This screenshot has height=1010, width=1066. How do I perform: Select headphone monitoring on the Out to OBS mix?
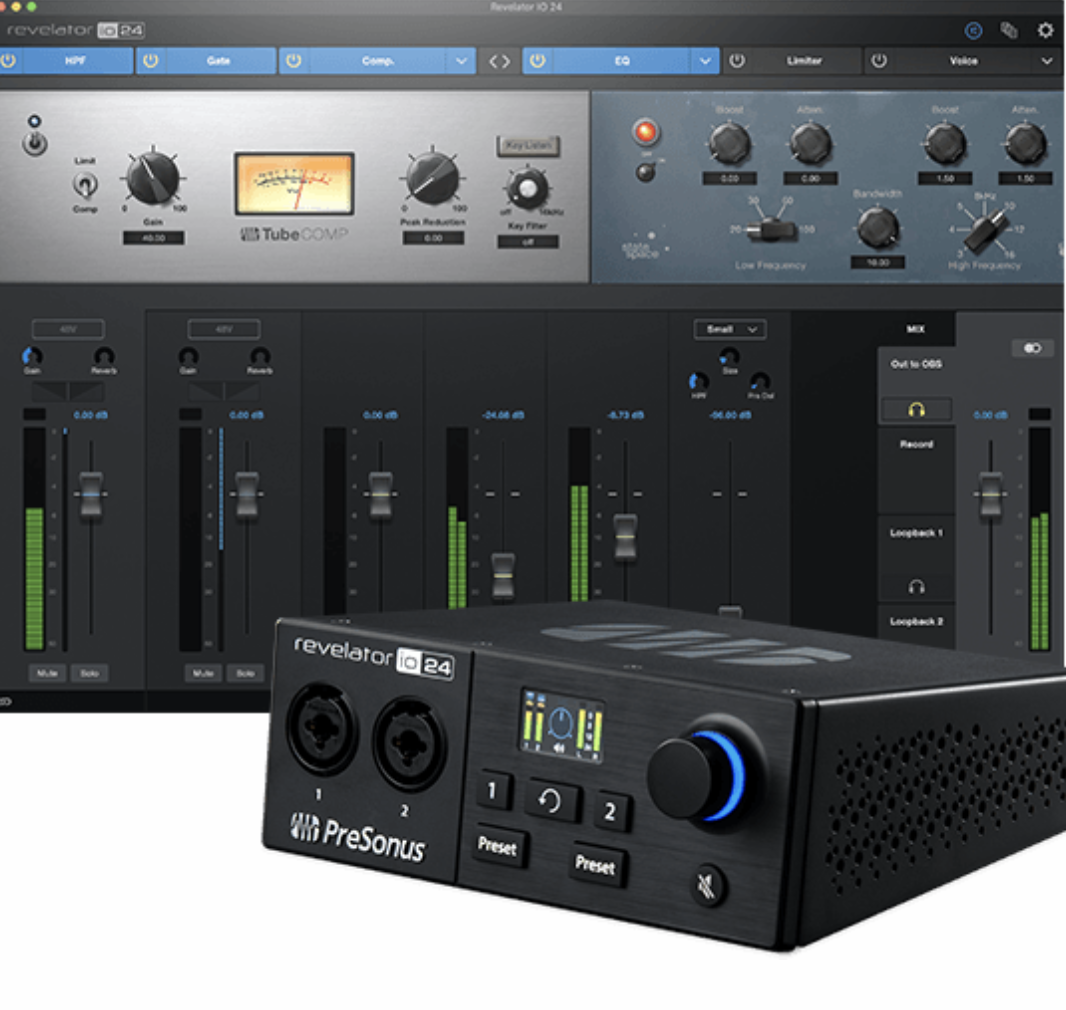click(916, 409)
